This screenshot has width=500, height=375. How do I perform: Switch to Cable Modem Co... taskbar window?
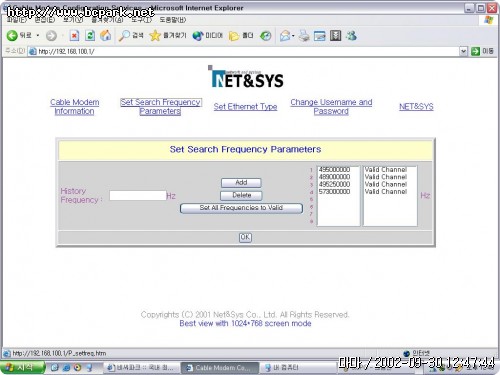[x=220, y=368]
